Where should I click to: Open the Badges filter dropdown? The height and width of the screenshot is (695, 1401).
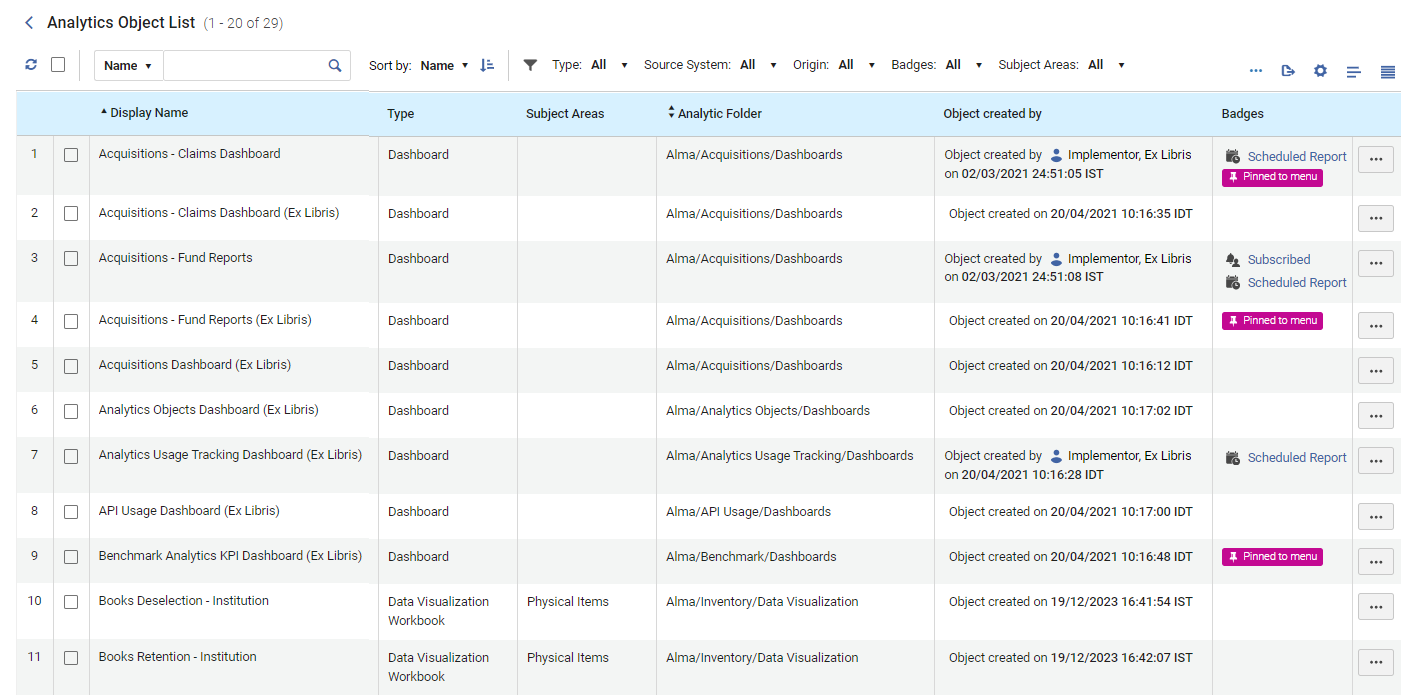963,65
